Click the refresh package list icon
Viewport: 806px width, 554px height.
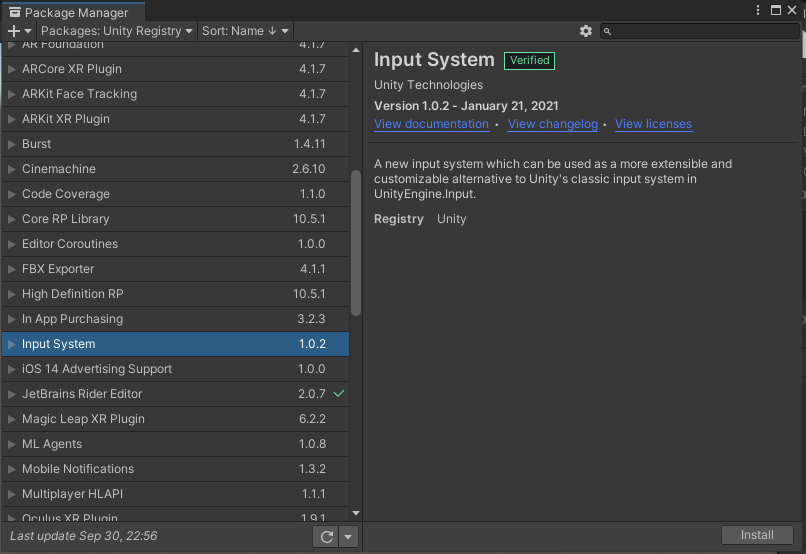326,537
